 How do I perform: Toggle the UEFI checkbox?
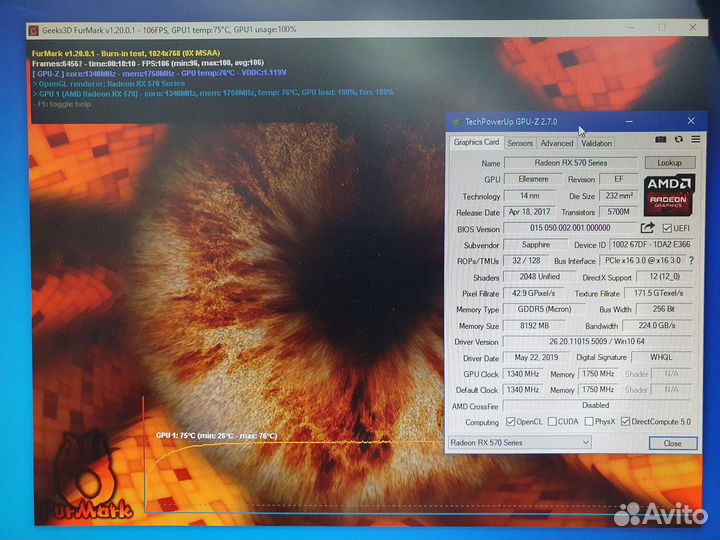[667, 228]
